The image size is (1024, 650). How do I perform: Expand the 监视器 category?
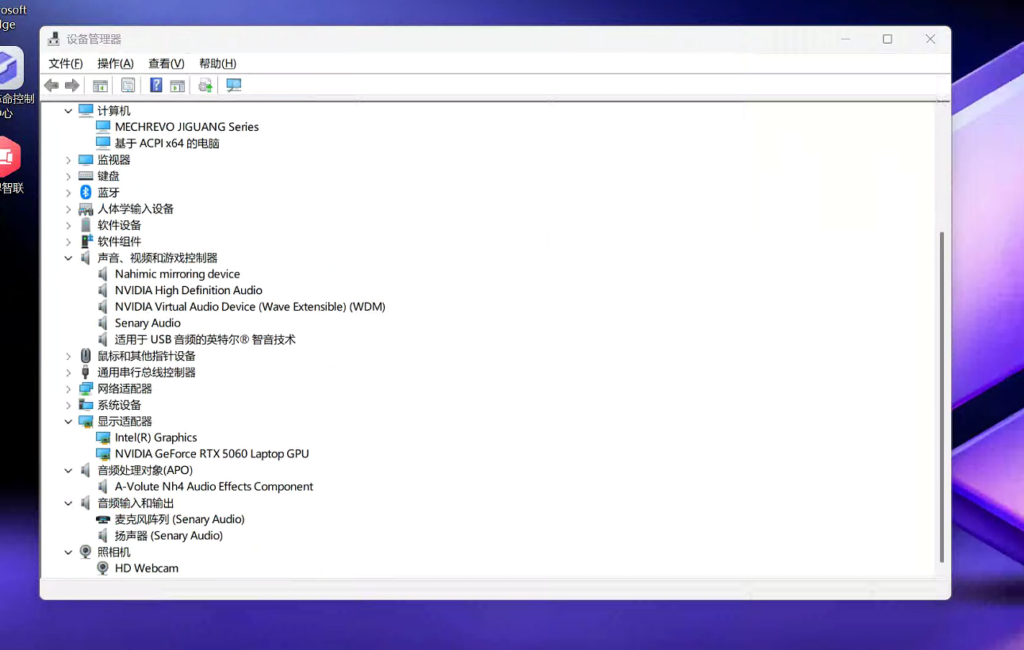pos(68,159)
